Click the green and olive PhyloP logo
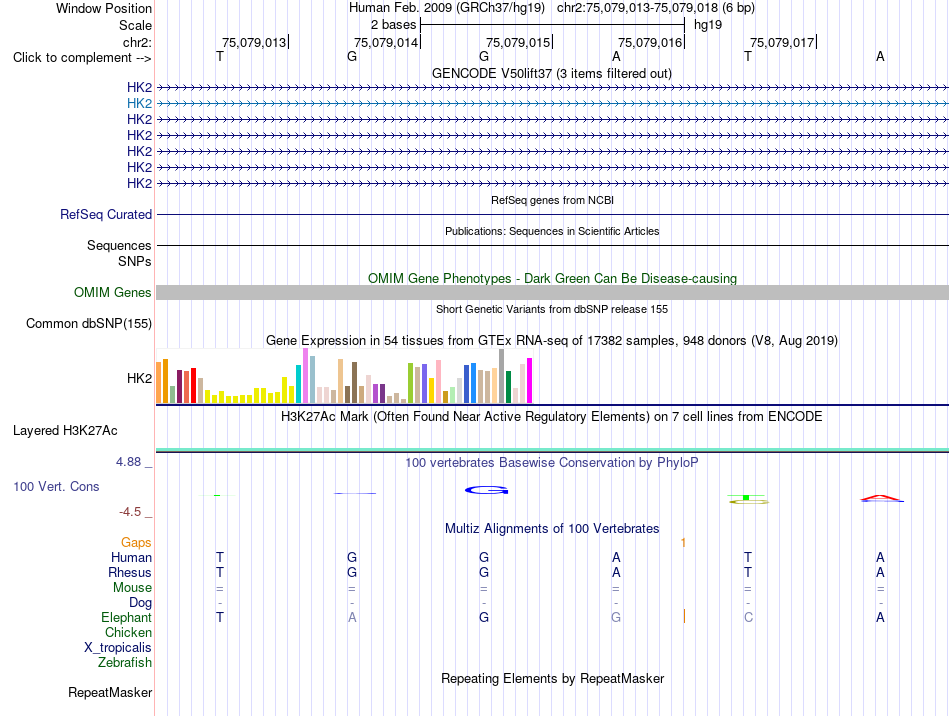This screenshot has height=716, width=950. 748,499
